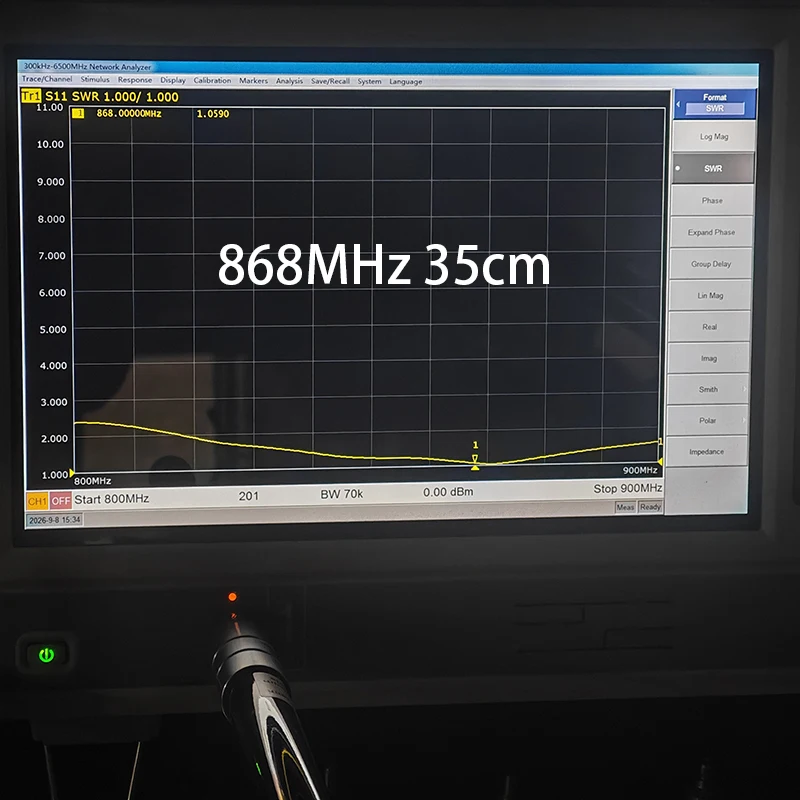The width and height of the screenshot is (800, 800).
Task: Open the Stimulus menu
Action: [95, 80]
